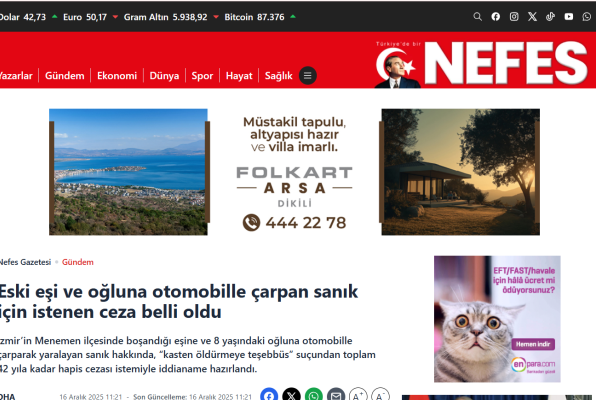Image resolution: width=600 pixels, height=400 pixels.
Task: Increase article font size with A+
Action: (358, 395)
